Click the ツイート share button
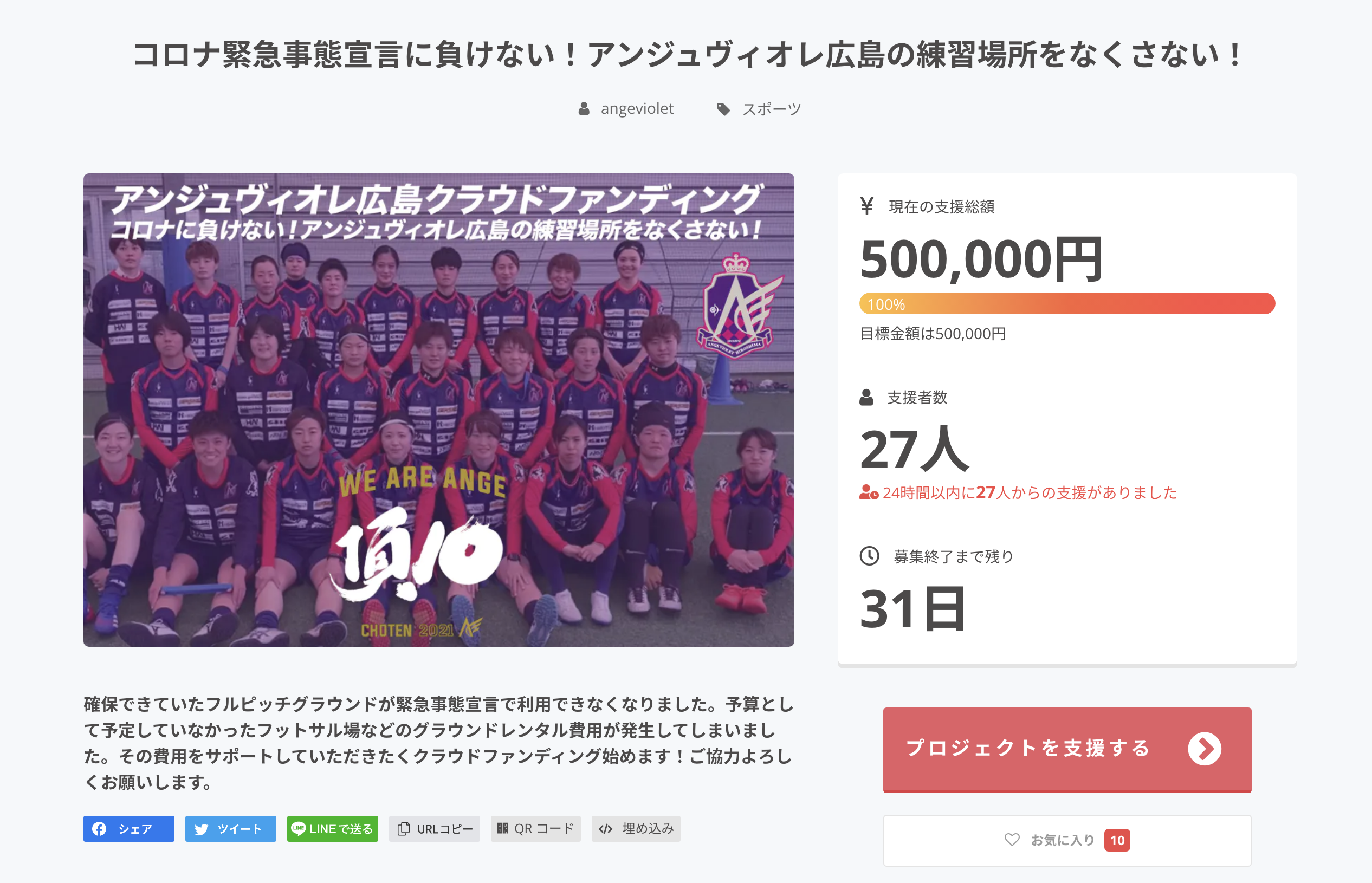Image resolution: width=1372 pixels, height=883 pixels. pyautogui.click(x=231, y=828)
